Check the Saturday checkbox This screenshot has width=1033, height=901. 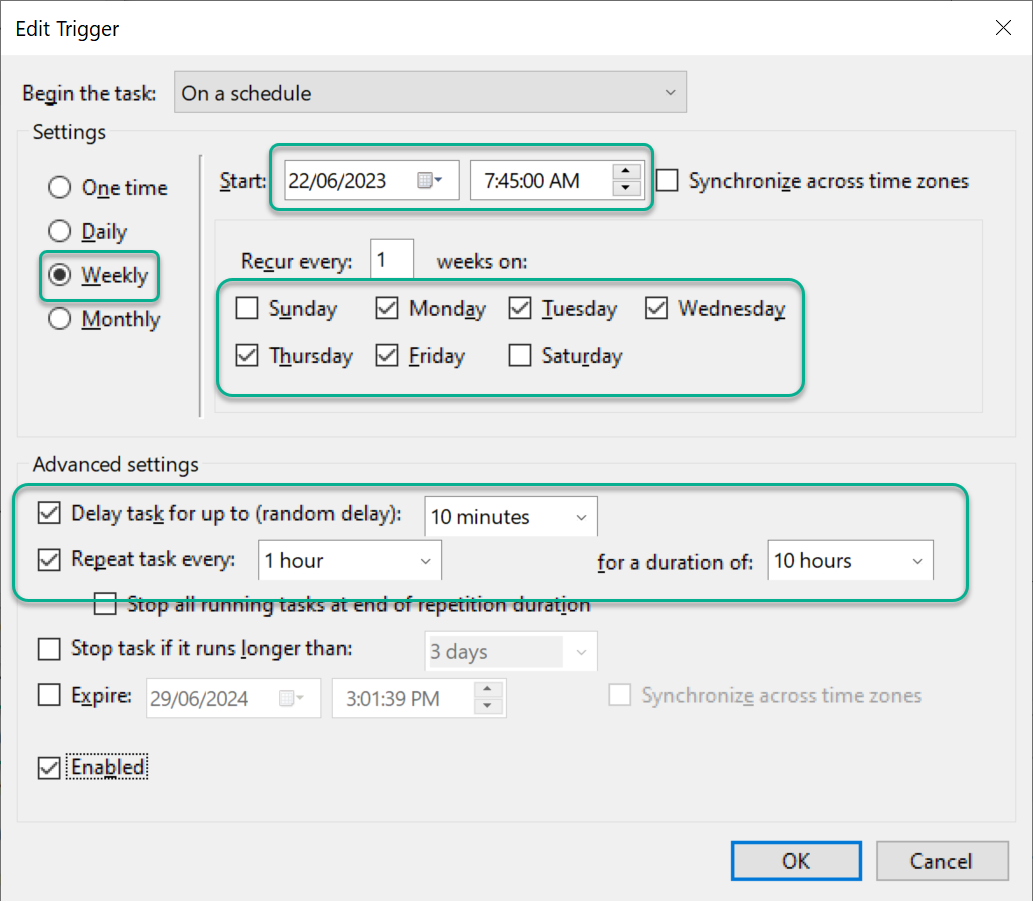[x=519, y=355]
